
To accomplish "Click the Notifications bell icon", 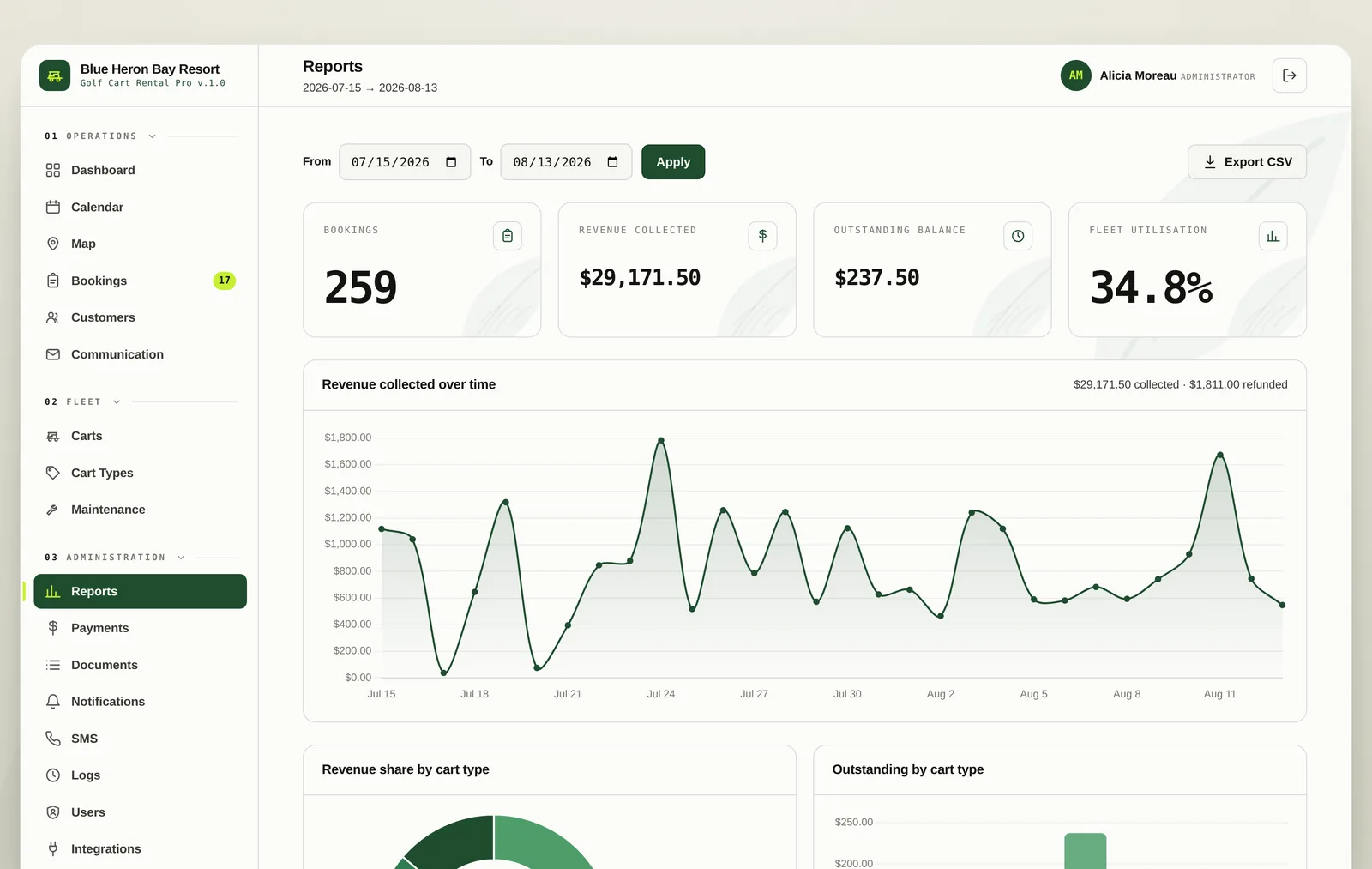I will [53, 702].
